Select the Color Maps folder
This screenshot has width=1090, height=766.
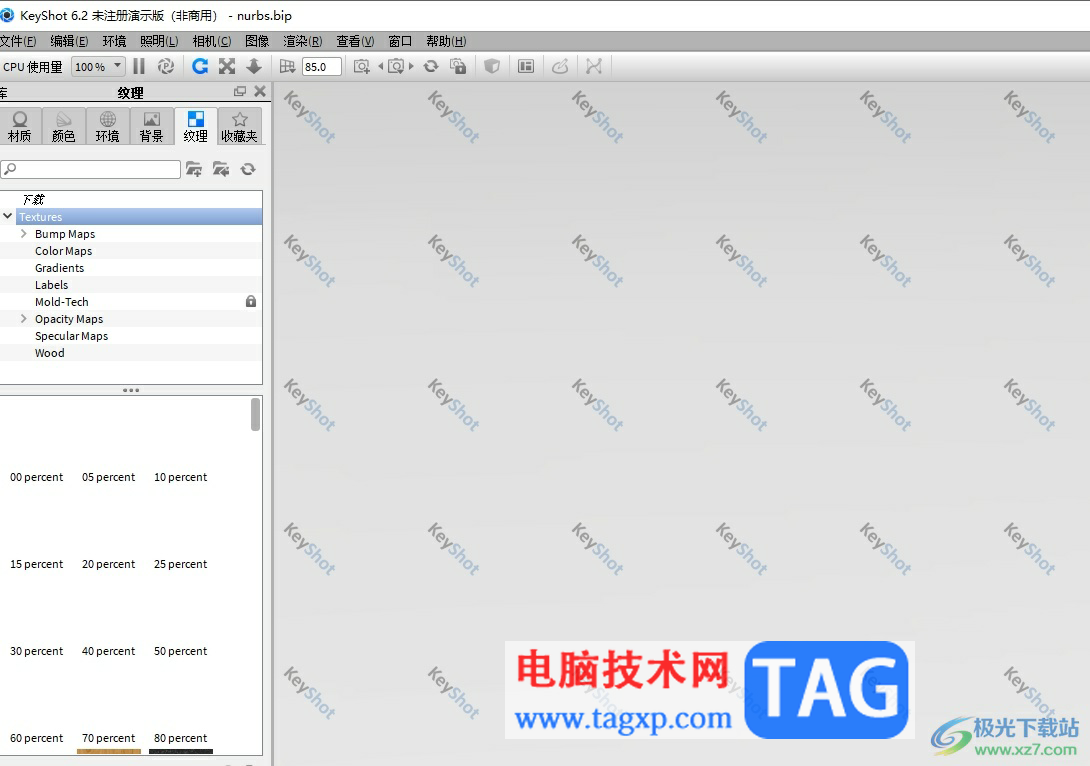coord(63,250)
